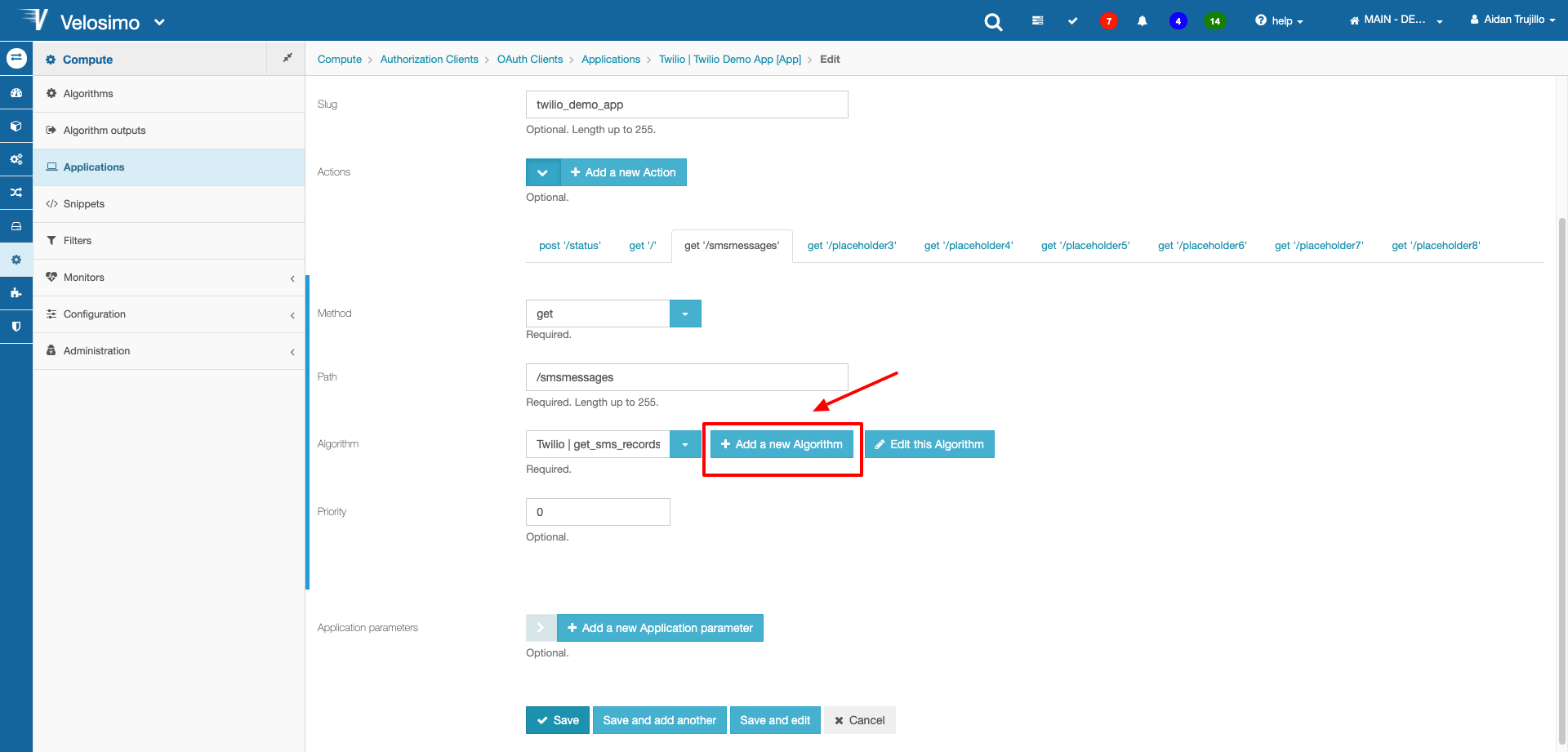This screenshot has width=1568, height=752.
Task: Switch to the get '/placeholder3' tab
Action: pos(852,246)
